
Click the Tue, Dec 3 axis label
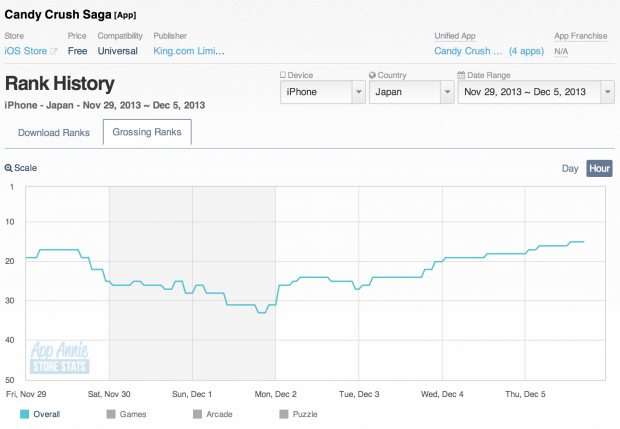[359, 394]
